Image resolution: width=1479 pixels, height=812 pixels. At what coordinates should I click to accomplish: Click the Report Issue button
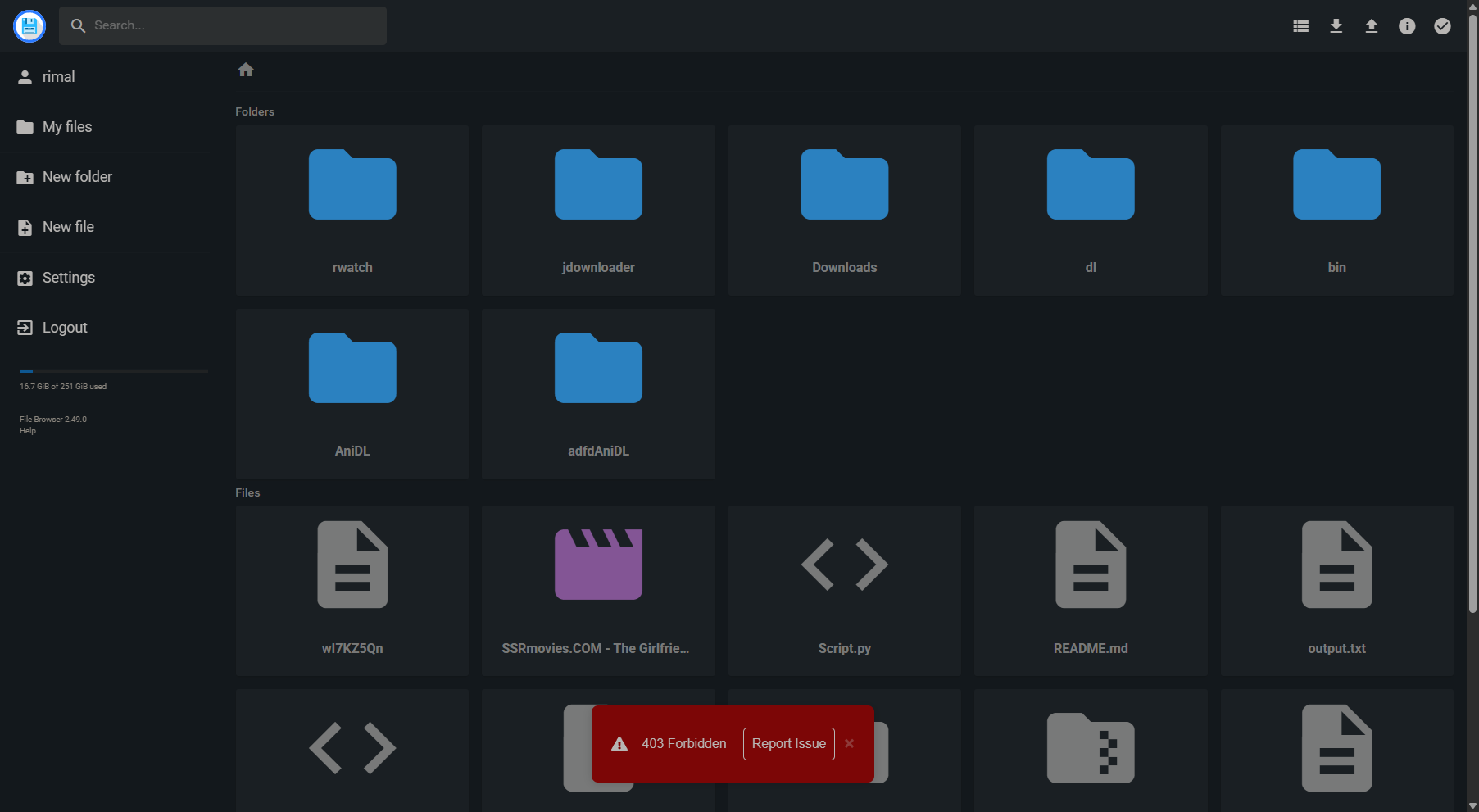pos(789,744)
